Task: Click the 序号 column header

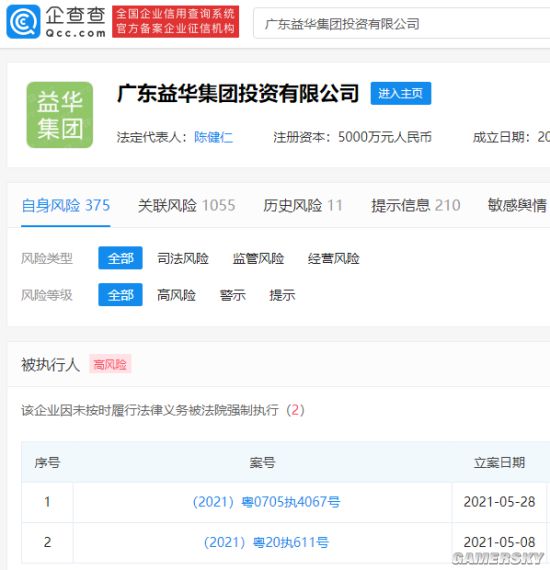Action: tap(47, 462)
